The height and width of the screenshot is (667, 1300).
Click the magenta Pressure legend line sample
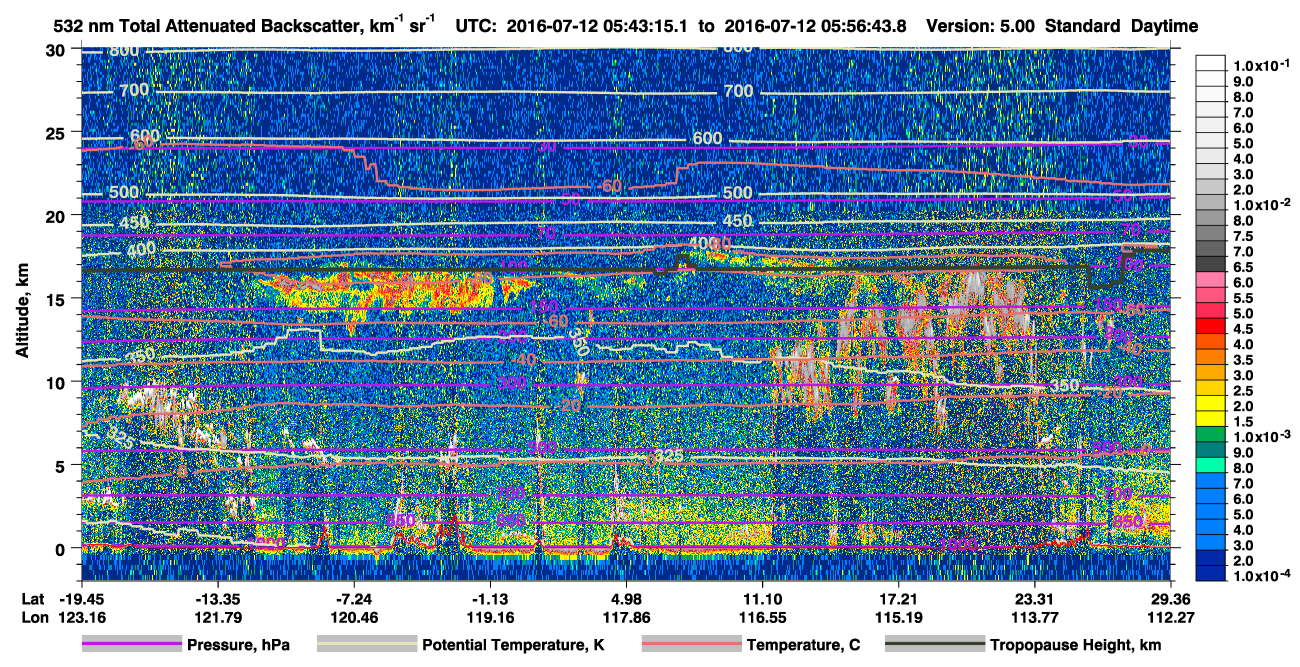(x=131, y=645)
